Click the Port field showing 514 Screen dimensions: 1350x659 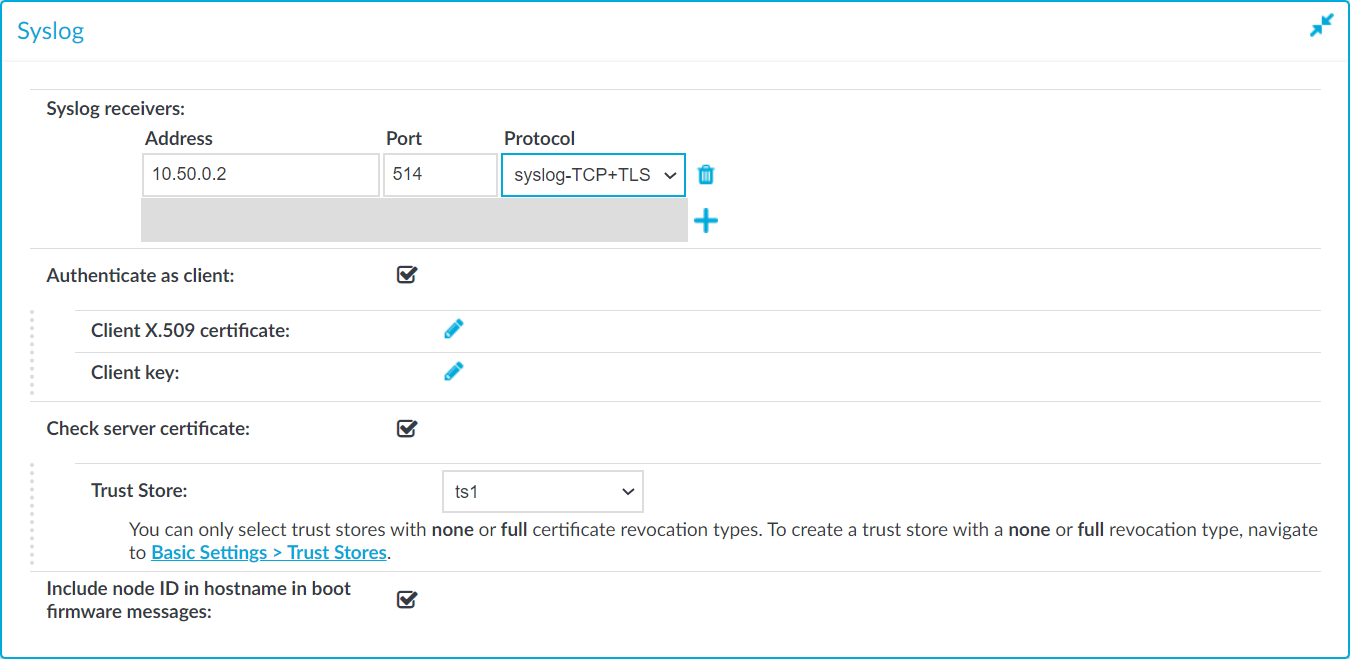[440, 175]
